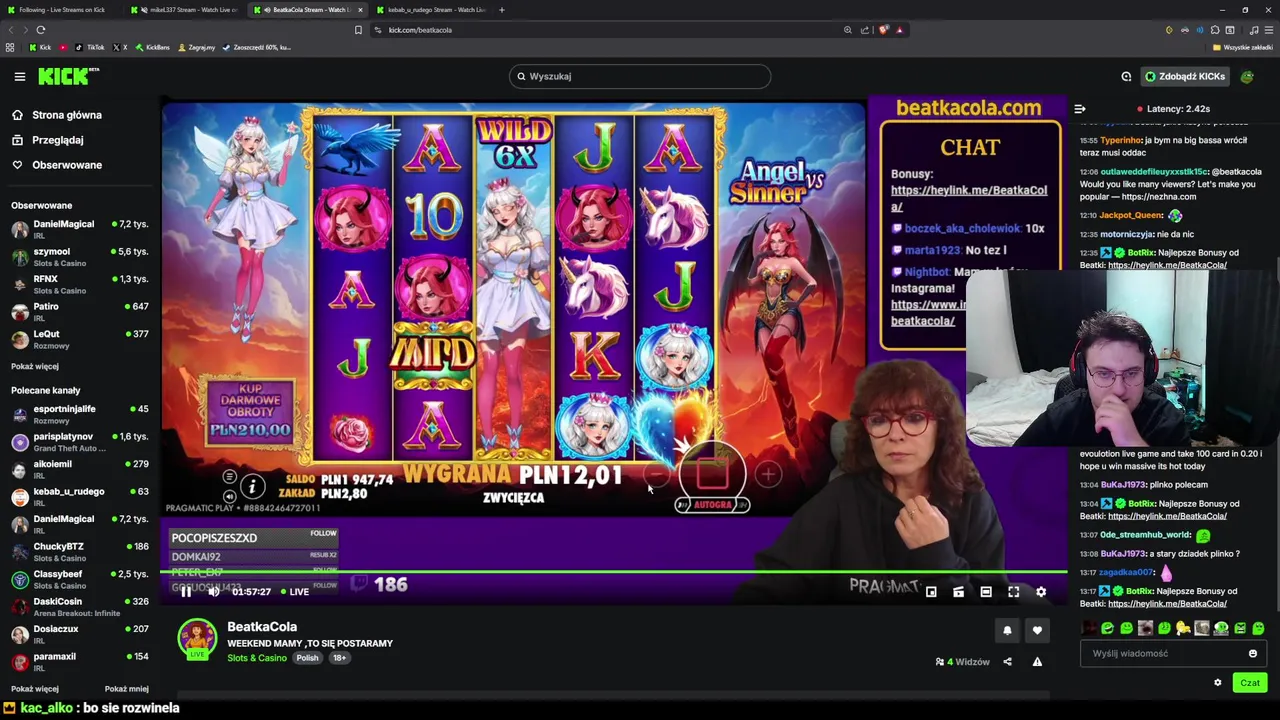1280x720 pixels.
Task: Open a new browser tab
Action: point(502,10)
